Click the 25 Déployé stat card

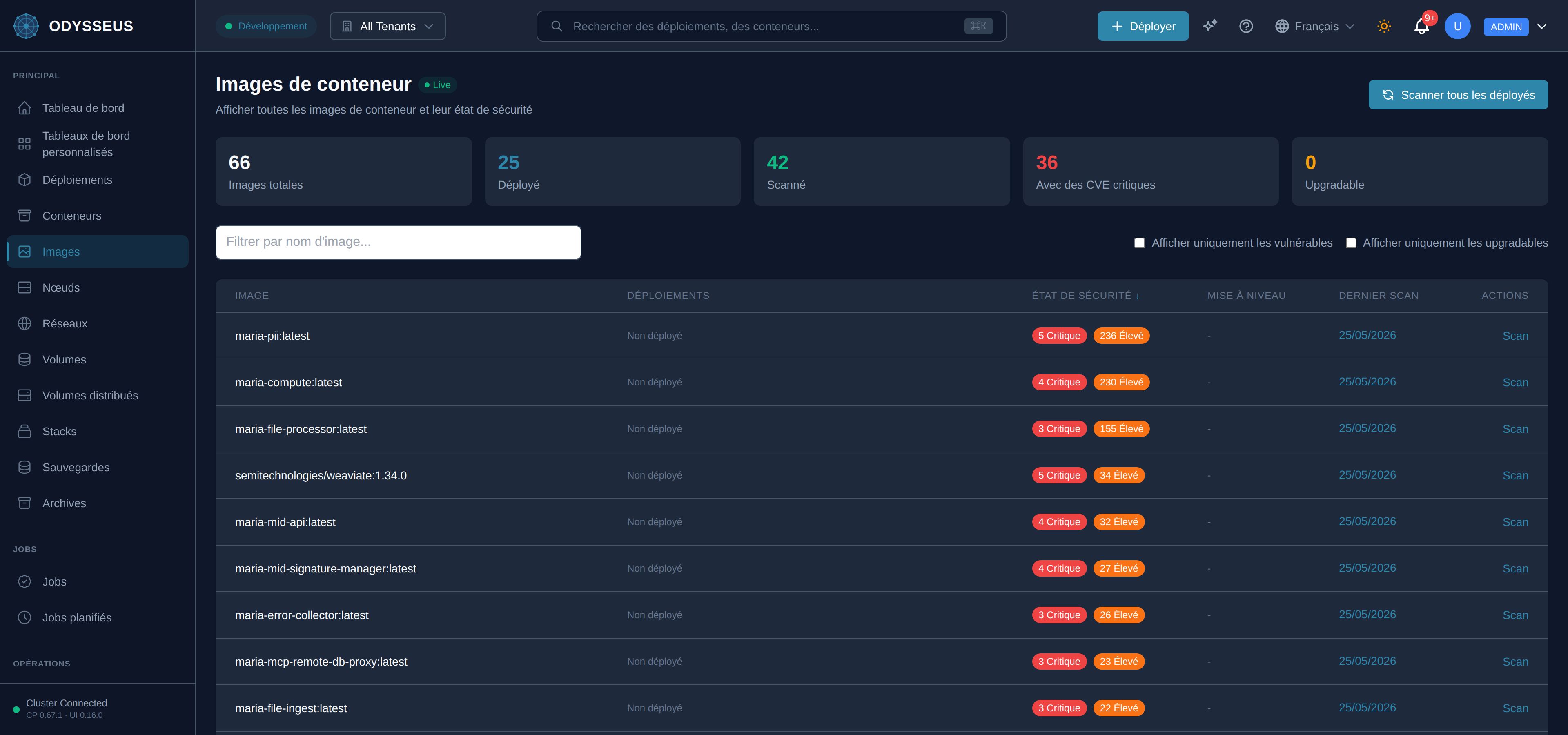pyautogui.click(x=612, y=171)
